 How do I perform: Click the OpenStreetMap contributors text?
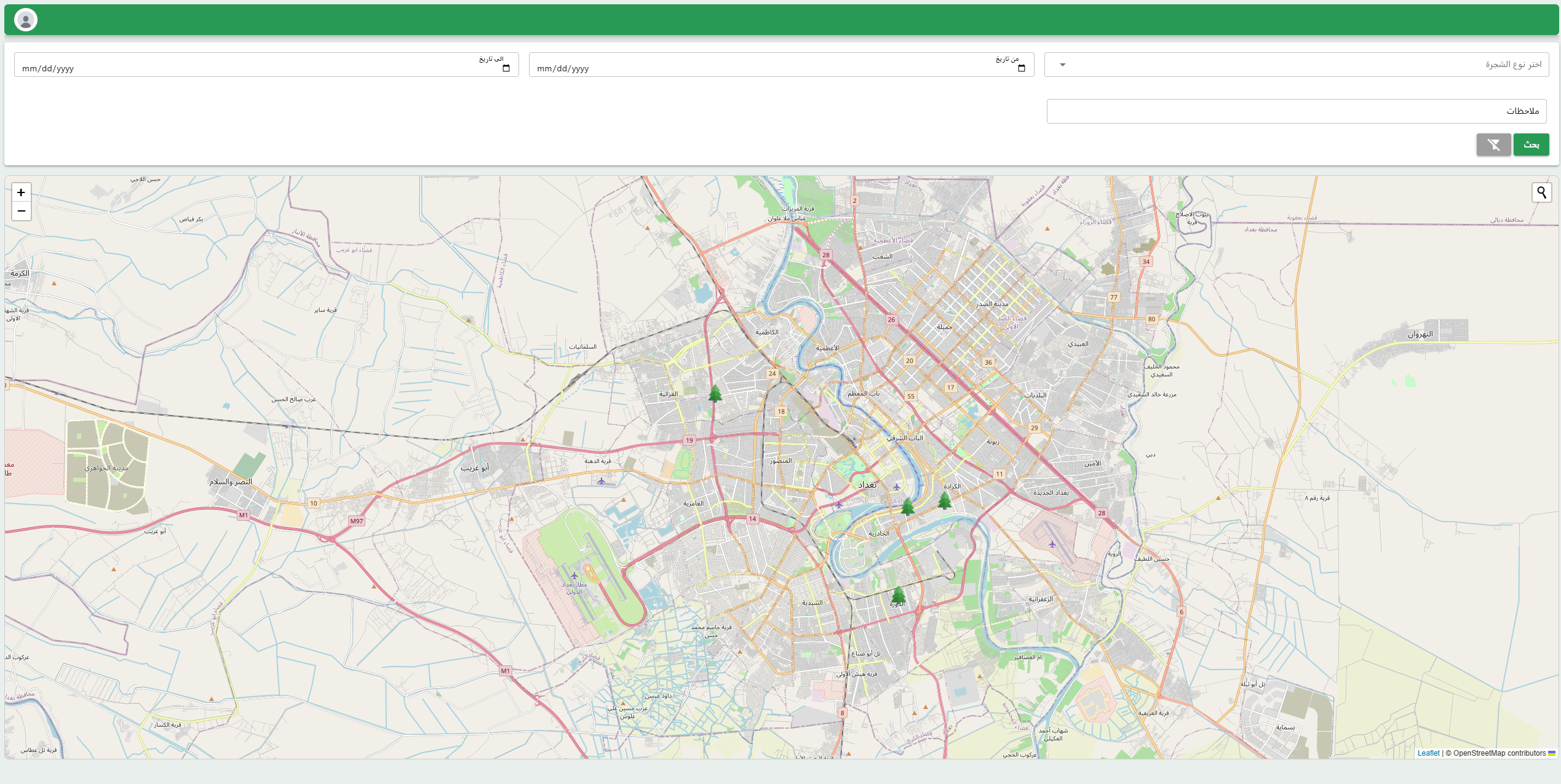pos(1499,753)
